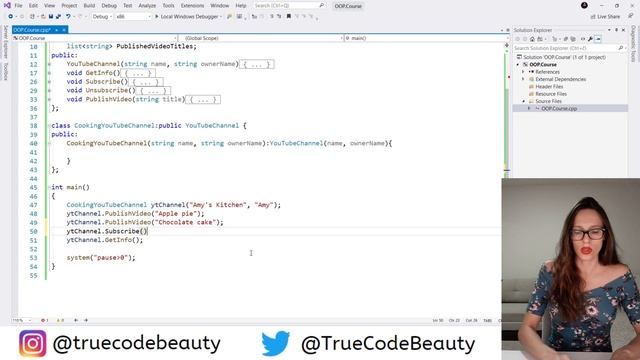This screenshot has height=360, width=640.
Task: Click the Undo arrow icon
Action: [x=68, y=16]
